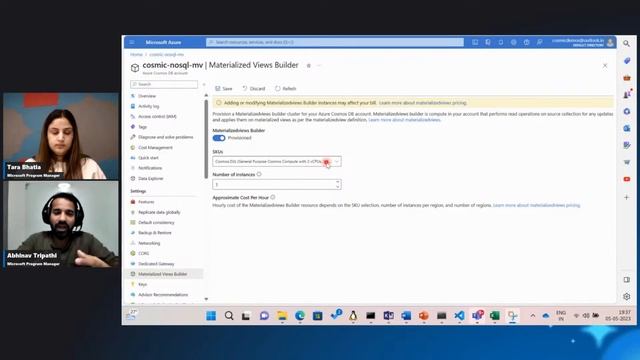This screenshot has height=360, width=640.
Task: Collapse the resource menu with the chevron
Action: tap(204, 84)
